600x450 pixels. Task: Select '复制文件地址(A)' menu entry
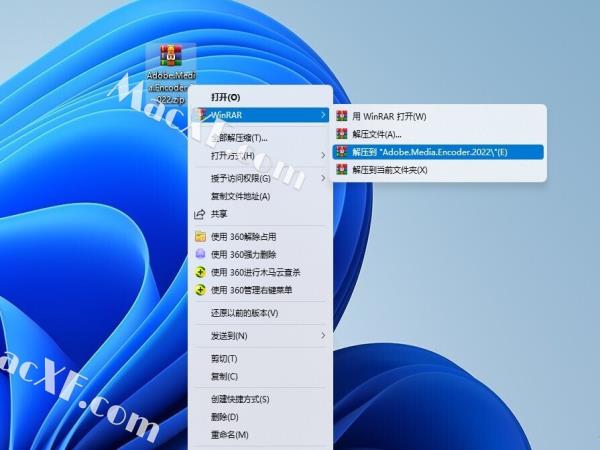(x=241, y=196)
